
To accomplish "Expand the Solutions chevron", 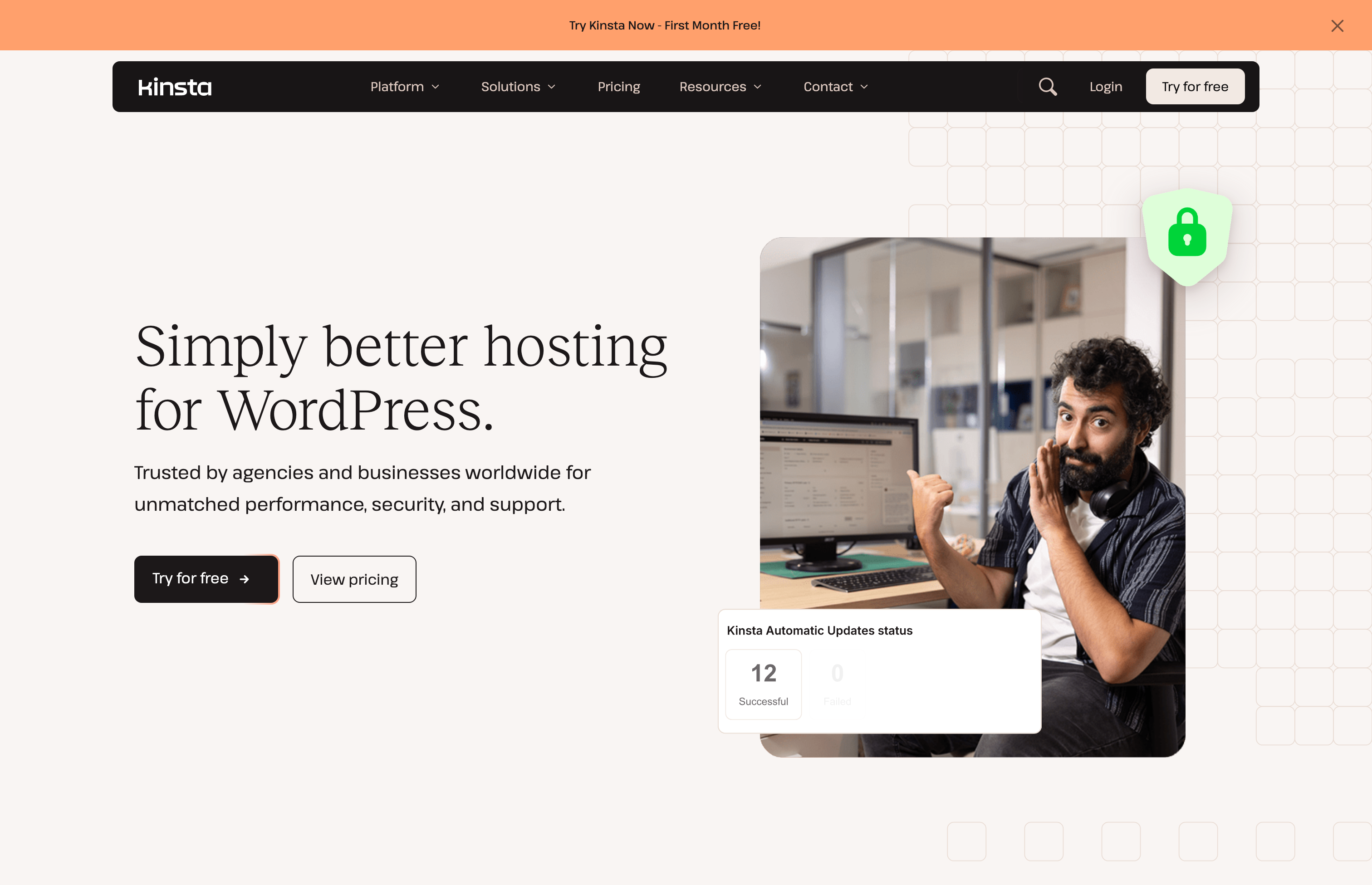I will pyautogui.click(x=552, y=87).
